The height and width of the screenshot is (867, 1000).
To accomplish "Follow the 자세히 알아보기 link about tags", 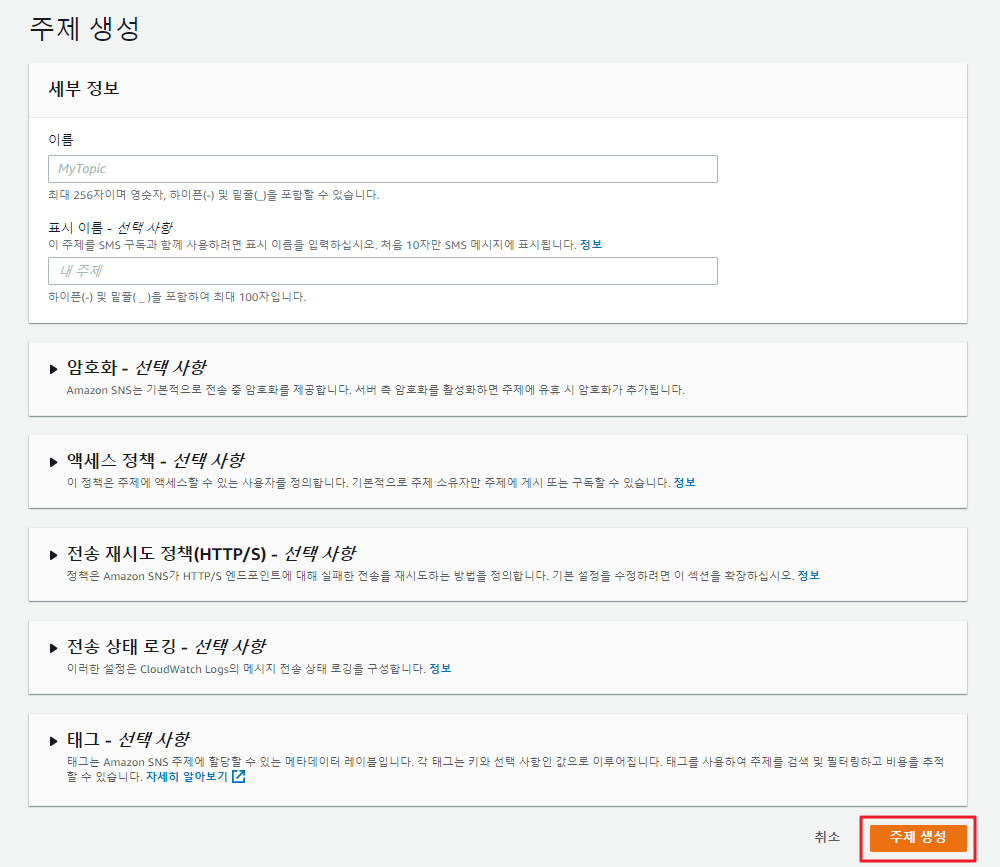I will coord(186,776).
